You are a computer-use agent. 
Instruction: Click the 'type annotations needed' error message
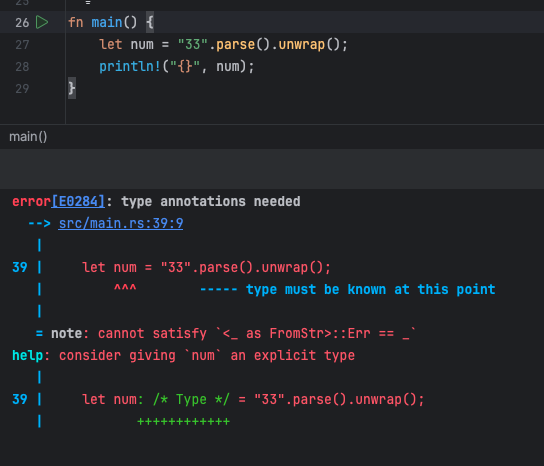(211, 202)
